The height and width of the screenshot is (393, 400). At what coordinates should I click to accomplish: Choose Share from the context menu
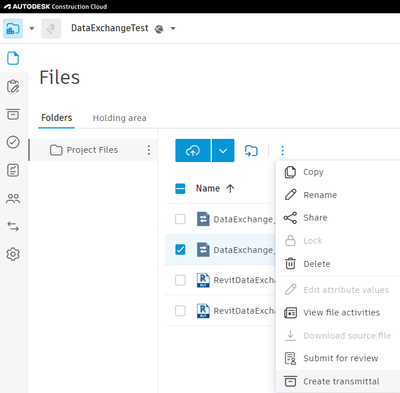click(x=338, y=218)
